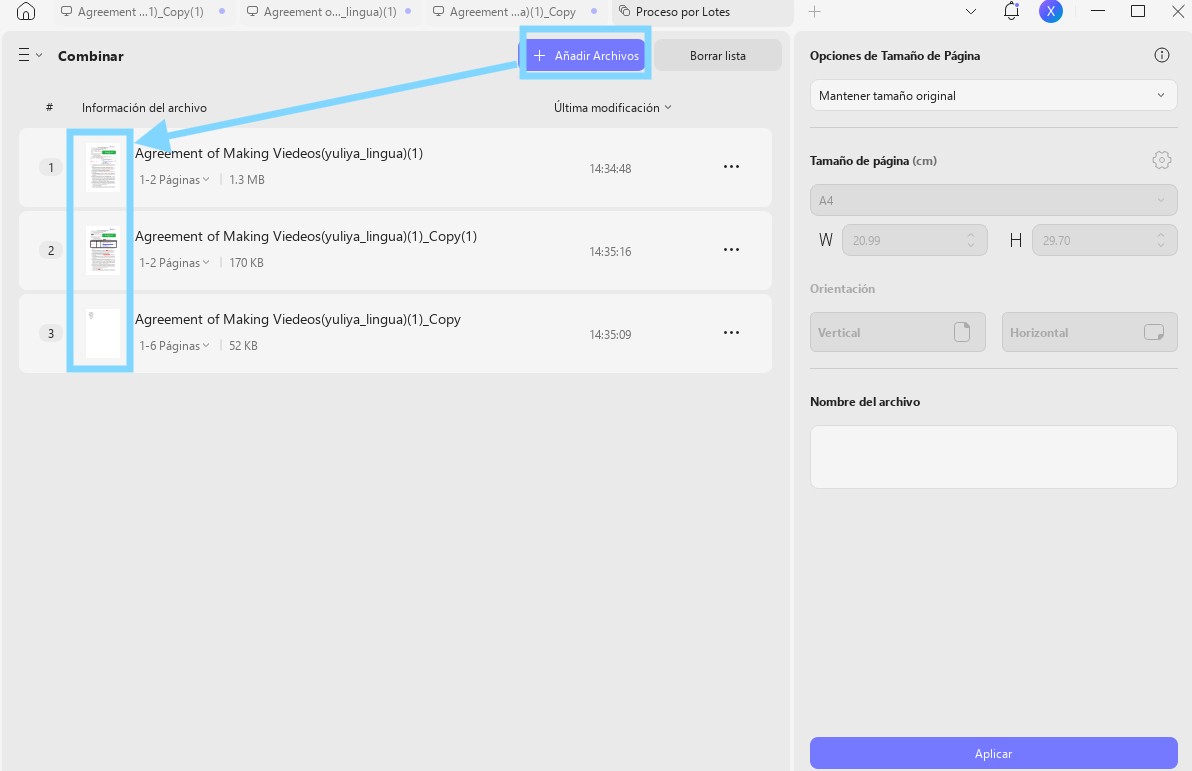Select Horizontal orientation

(1089, 332)
